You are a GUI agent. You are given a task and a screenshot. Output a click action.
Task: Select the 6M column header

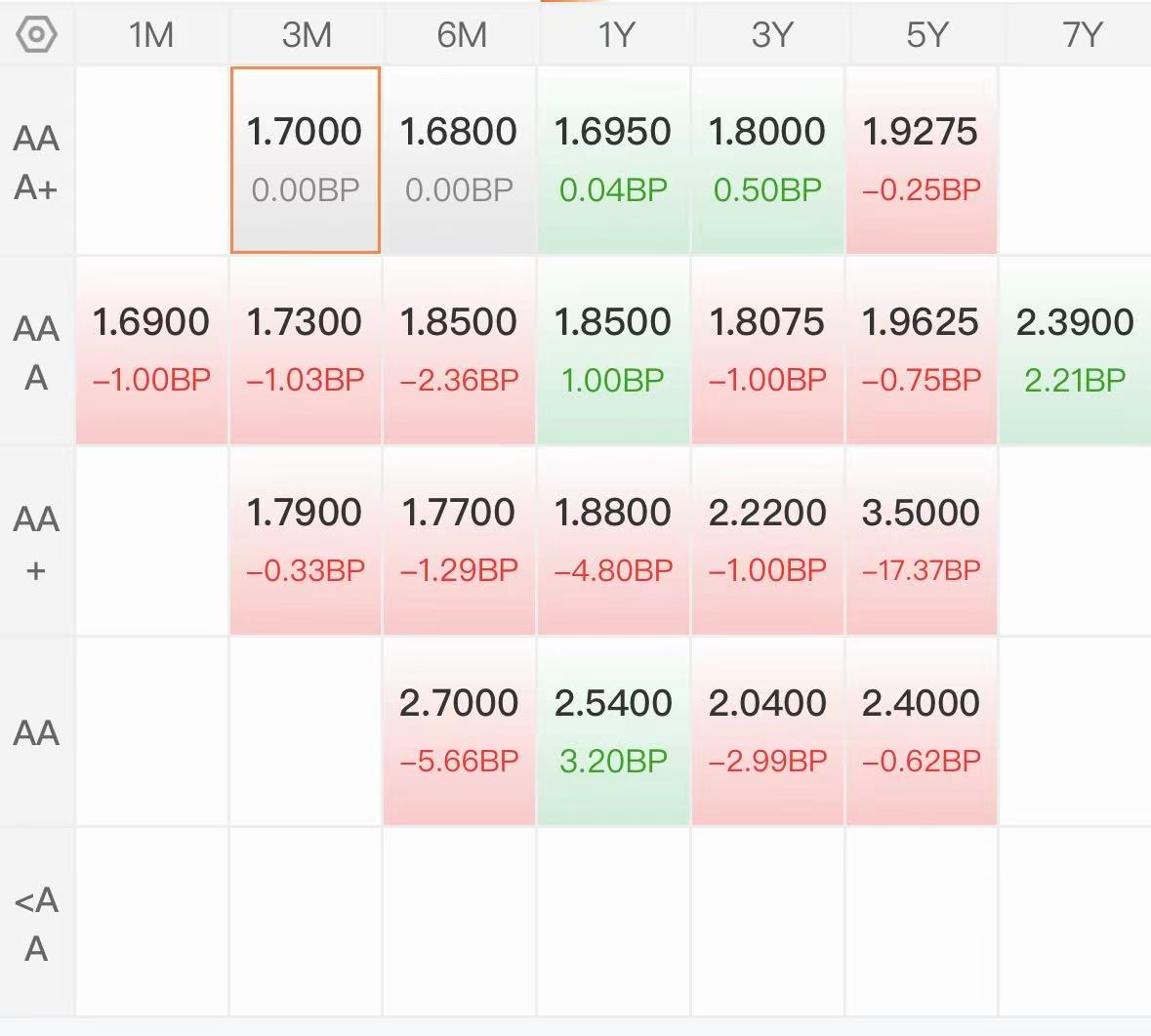tap(460, 34)
